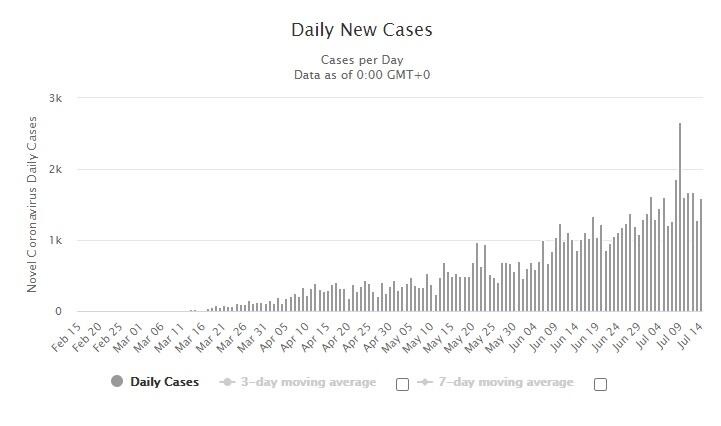The image size is (721, 426).
Task: Click the Data as of 0:00 GMT+0 text
Action: point(361,75)
